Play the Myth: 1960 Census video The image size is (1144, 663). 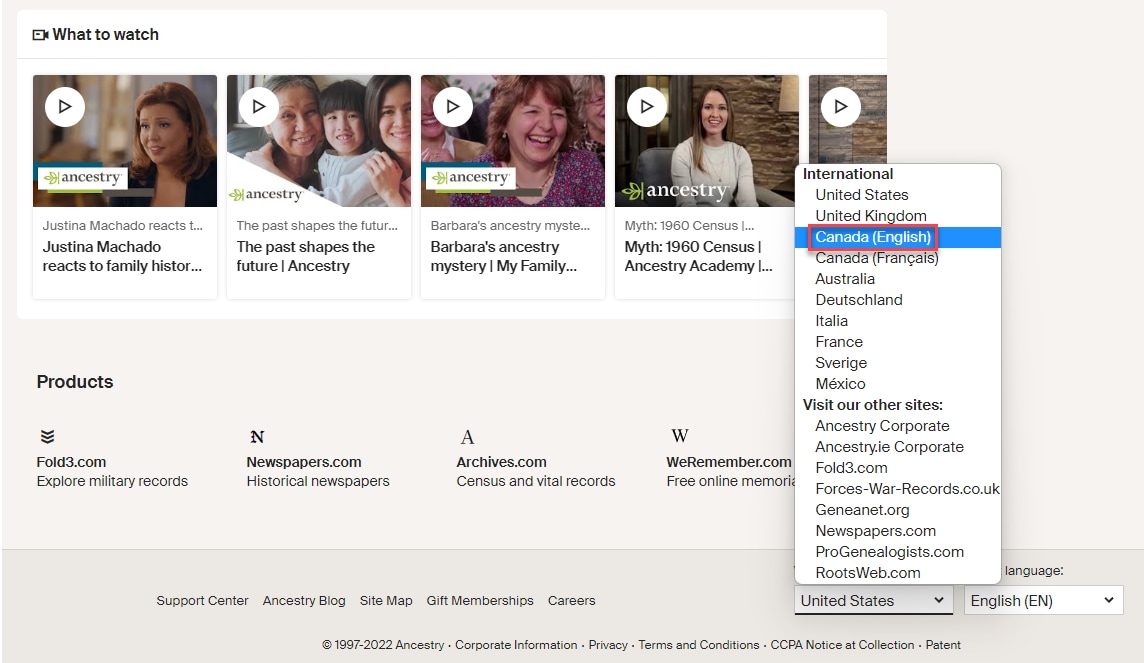pyautogui.click(x=646, y=106)
